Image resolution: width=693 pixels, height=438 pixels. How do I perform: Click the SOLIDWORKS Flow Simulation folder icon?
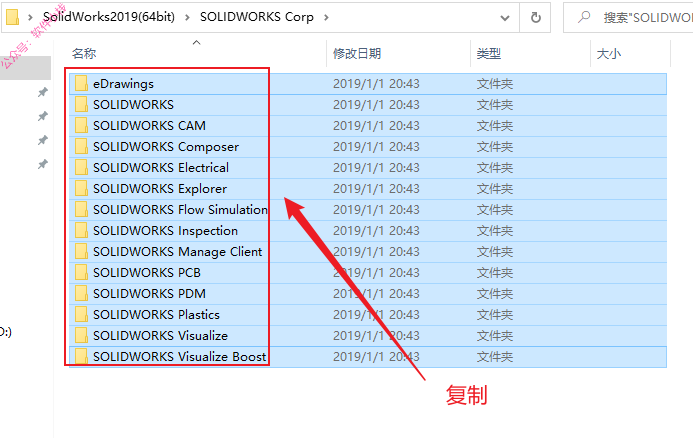(x=81, y=209)
